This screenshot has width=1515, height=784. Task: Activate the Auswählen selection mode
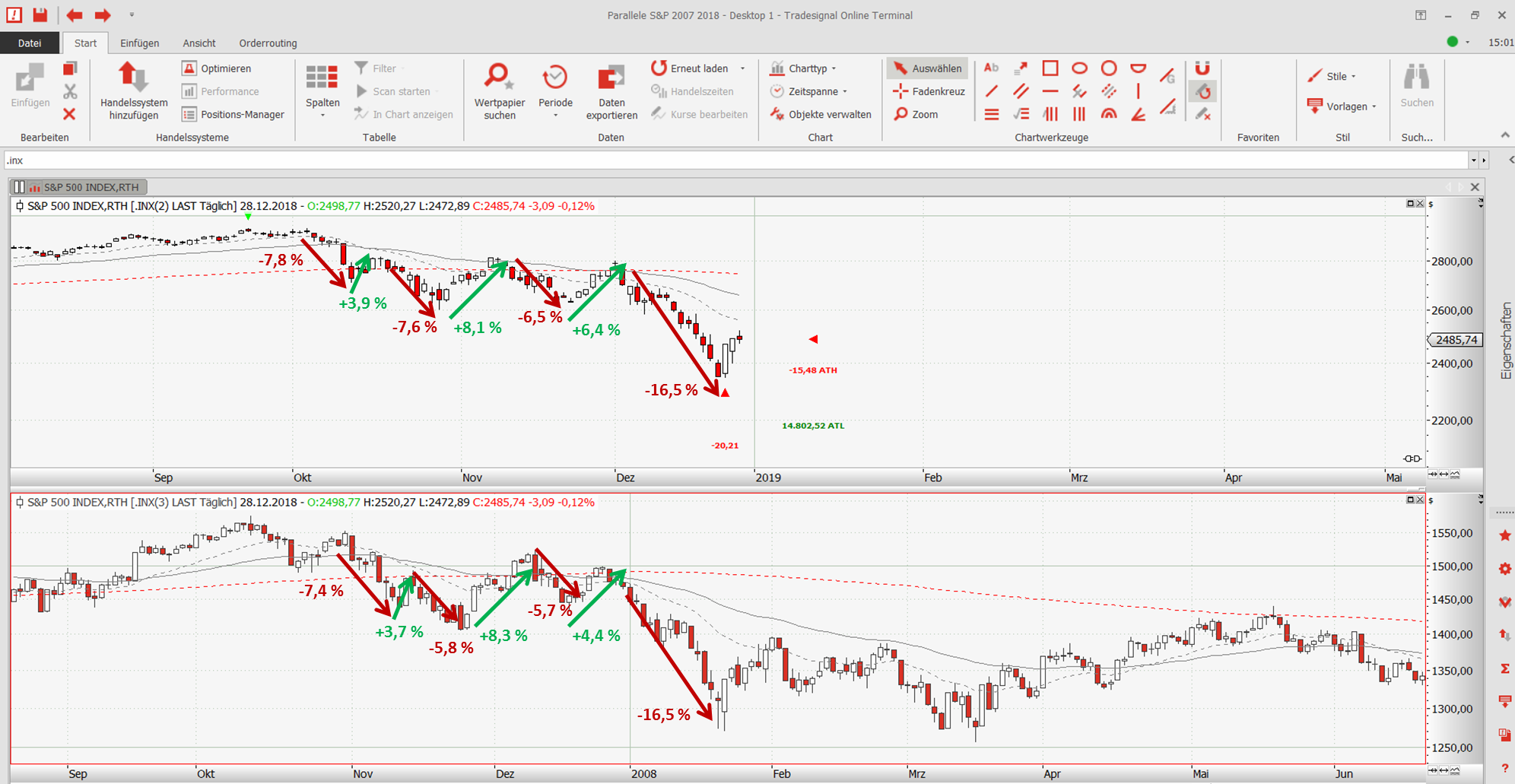pos(927,68)
